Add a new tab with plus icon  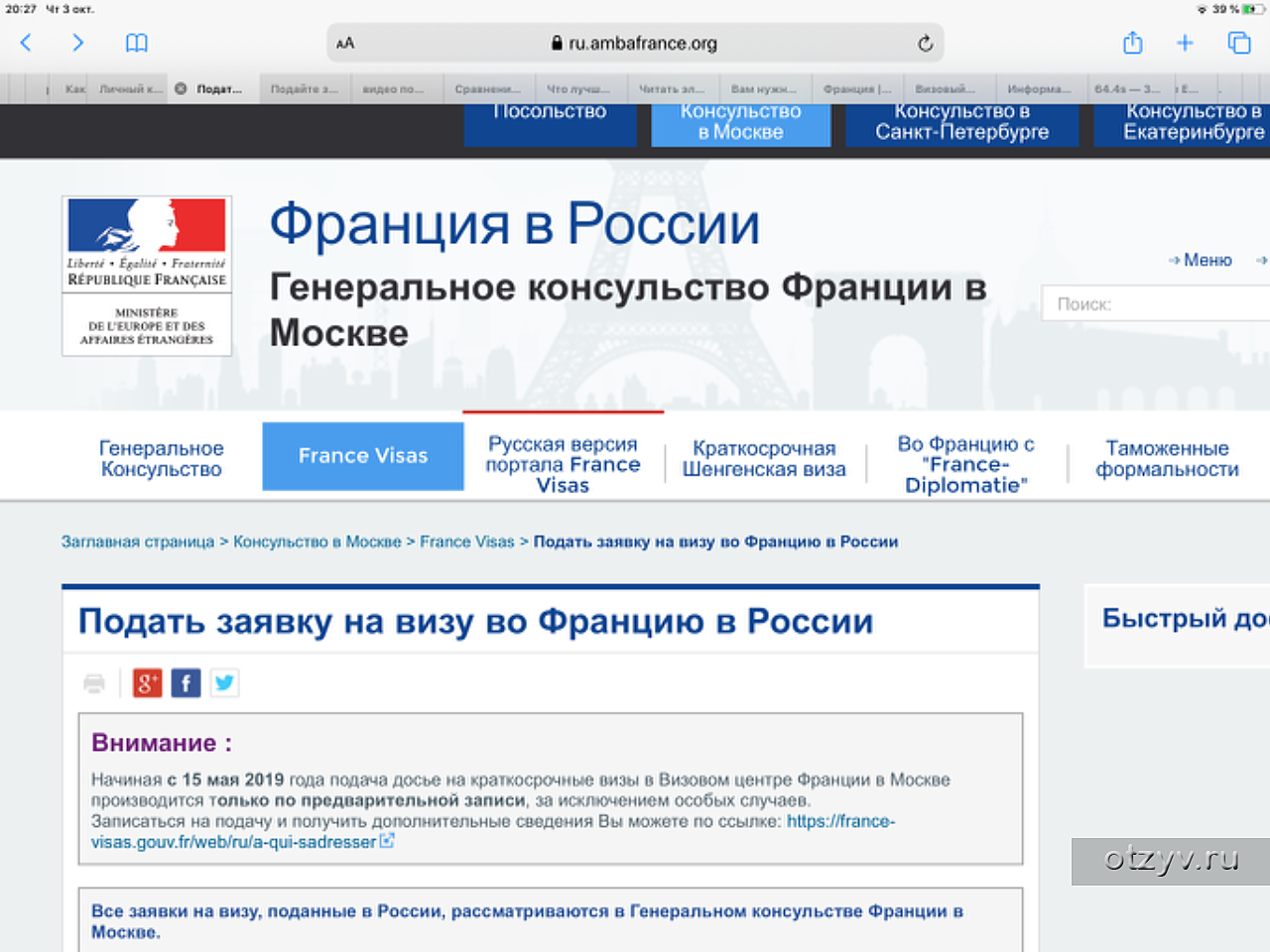click(1185, 43)
